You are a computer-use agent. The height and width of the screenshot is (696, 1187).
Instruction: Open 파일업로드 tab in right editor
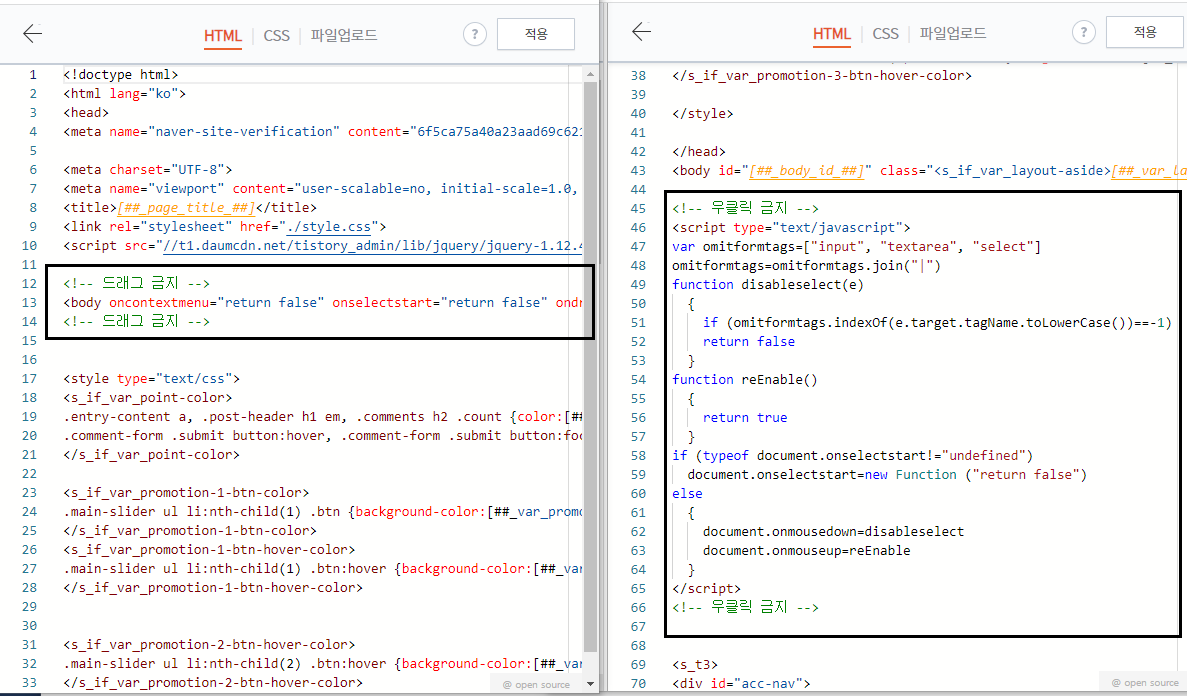click(x=952, y=33)
